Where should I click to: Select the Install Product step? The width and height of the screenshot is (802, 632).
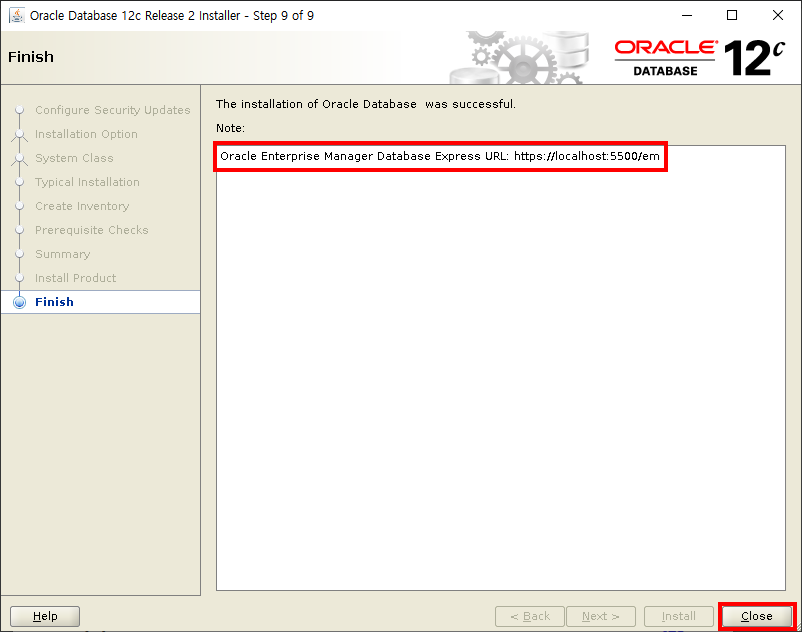pyautogui.click(x=76, y=278)
